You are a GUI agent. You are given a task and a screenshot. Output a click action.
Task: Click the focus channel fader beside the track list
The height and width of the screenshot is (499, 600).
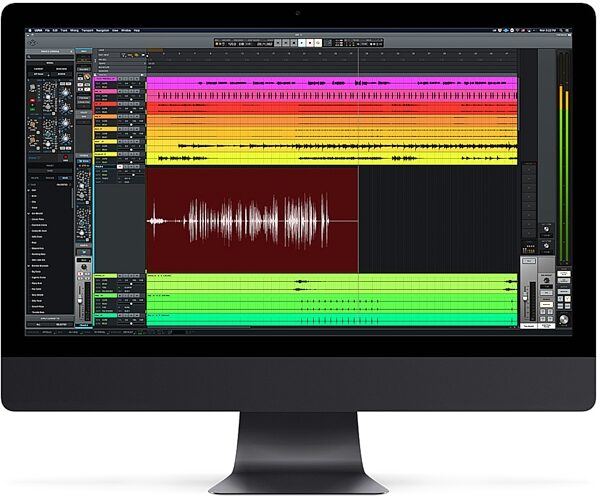pos(80,300)
